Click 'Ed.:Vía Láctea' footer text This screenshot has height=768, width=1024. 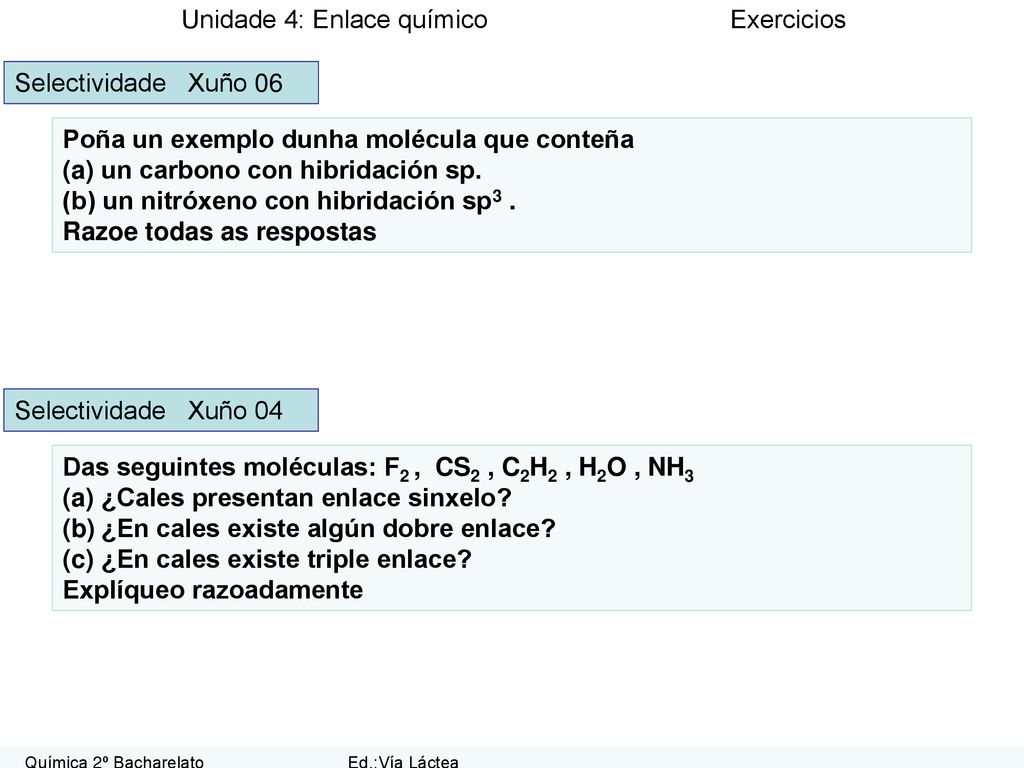[403, 761]
